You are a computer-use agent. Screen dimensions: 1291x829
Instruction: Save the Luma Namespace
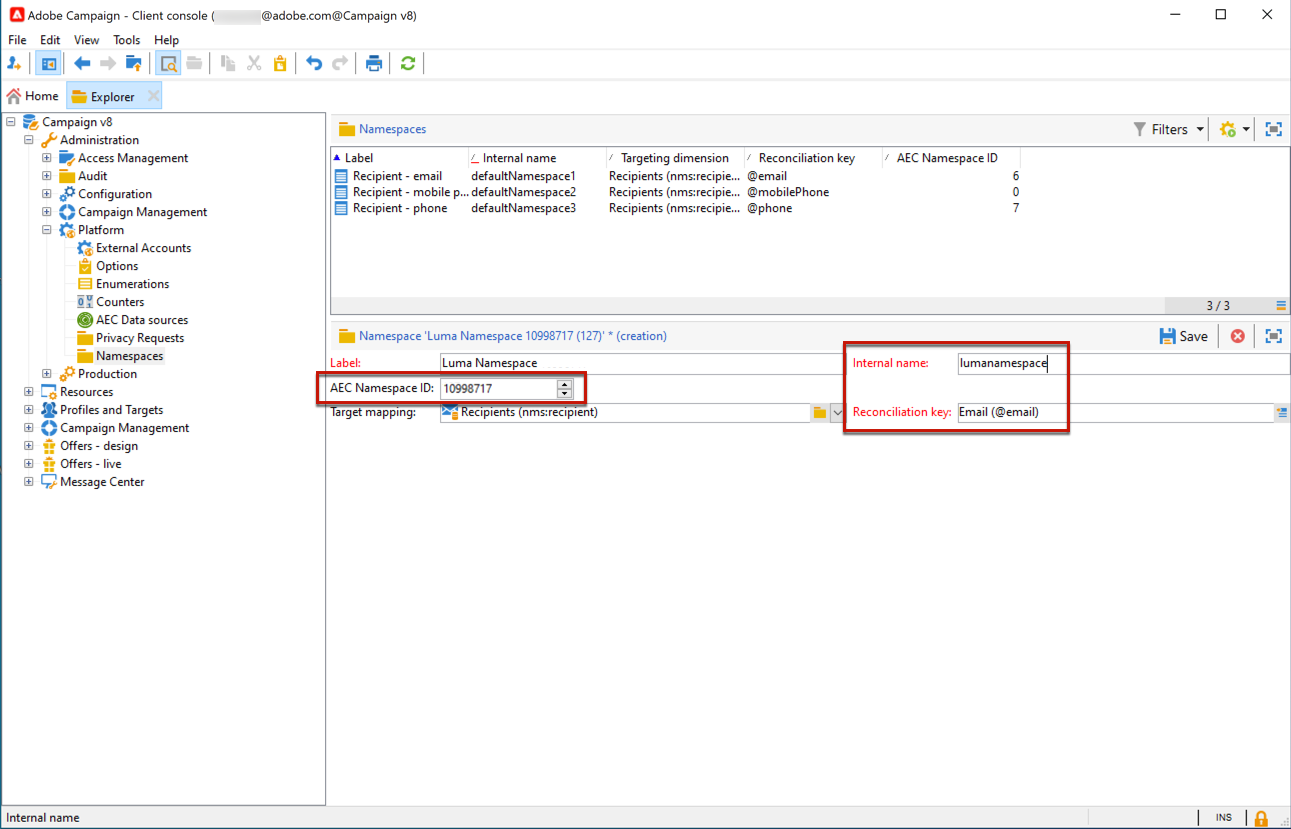pos(1183,336)
